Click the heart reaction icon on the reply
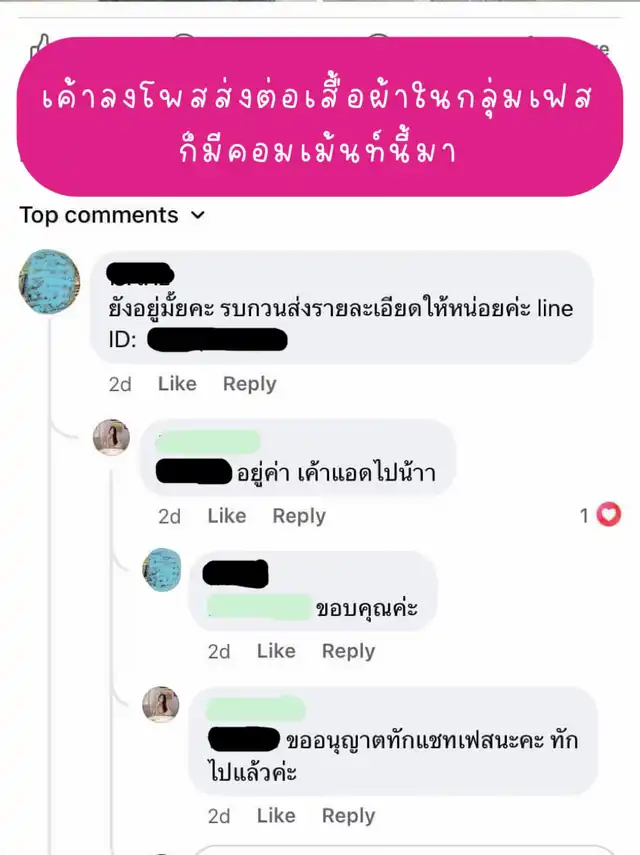 pos(608,514)
